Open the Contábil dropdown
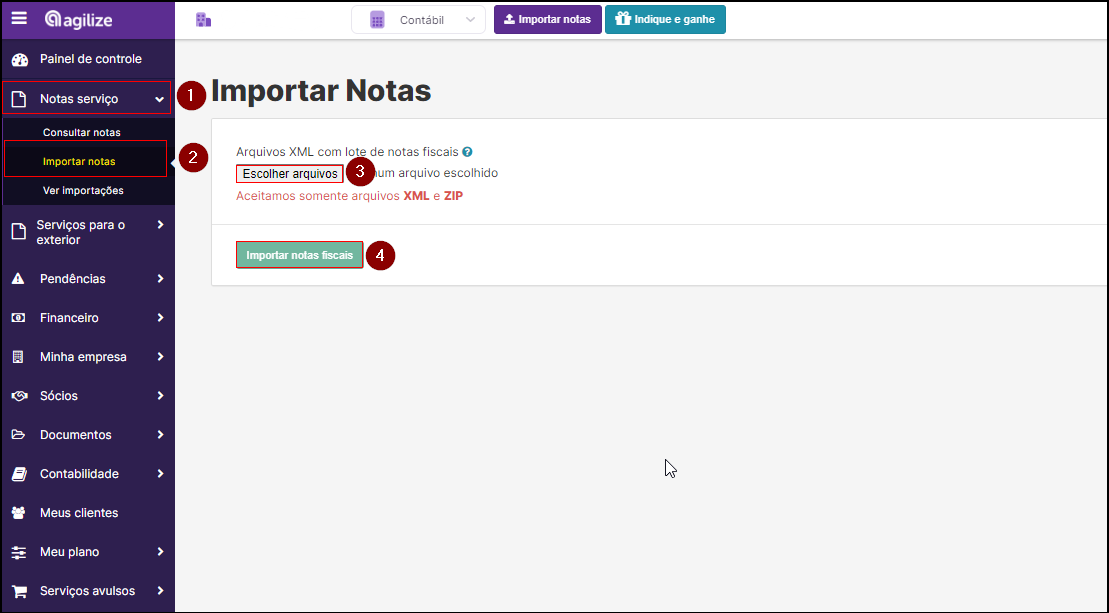This screenshot has width=1109, height=613. point(418,20)
